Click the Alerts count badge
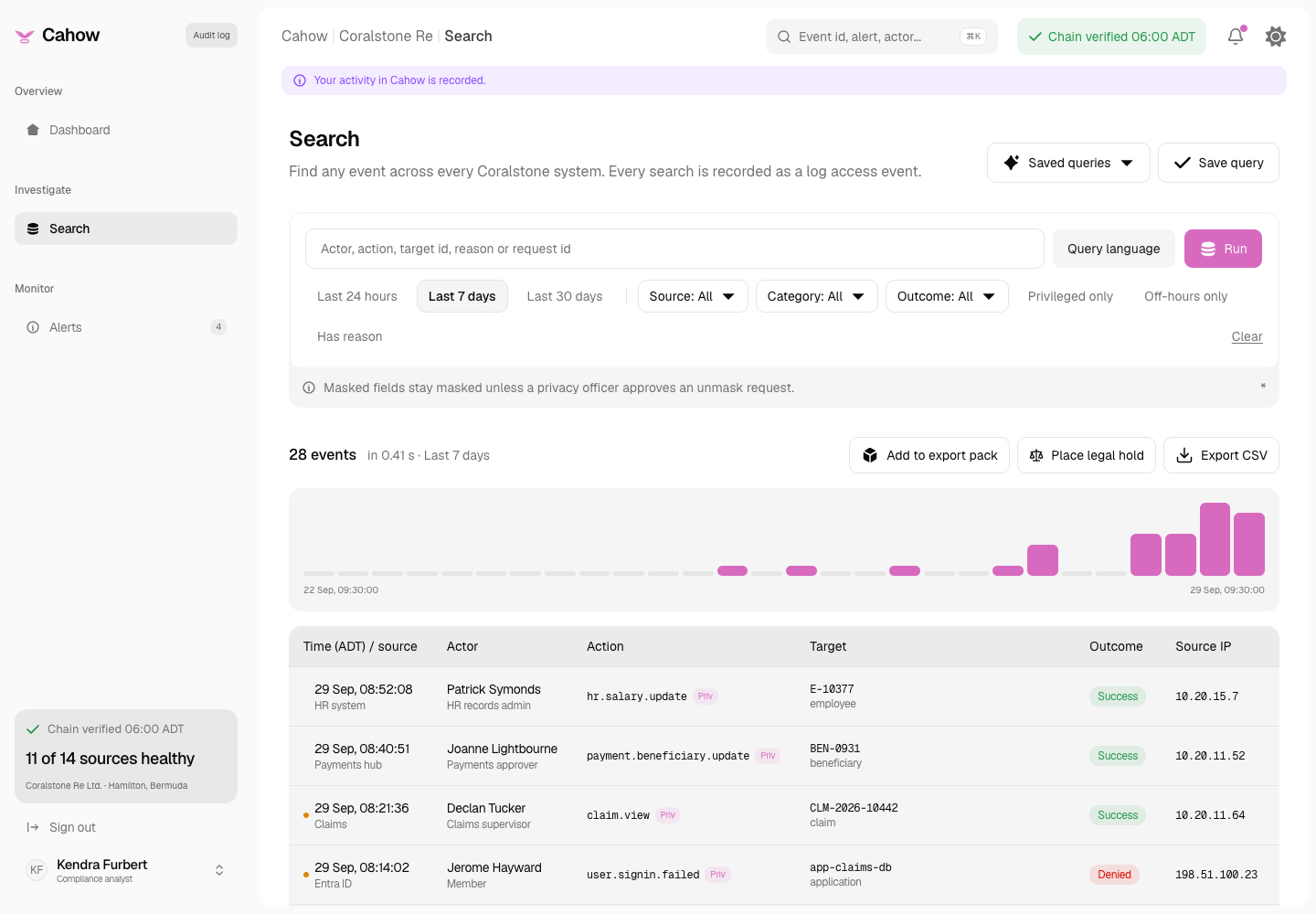This screenshot has height=914, width=1316. pyautogui.click(x=218, y=327)
